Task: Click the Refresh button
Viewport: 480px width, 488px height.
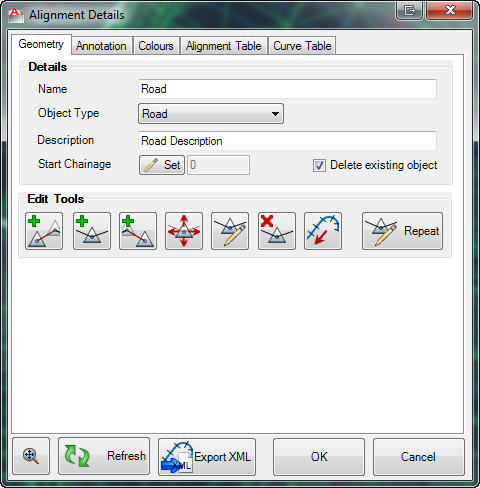Action: (x=104, y=456)
